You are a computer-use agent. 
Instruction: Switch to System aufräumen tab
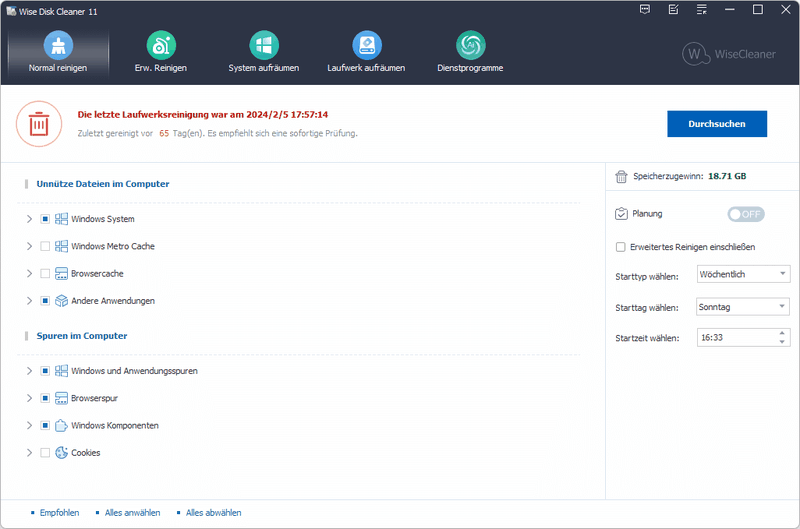(264, 54)
